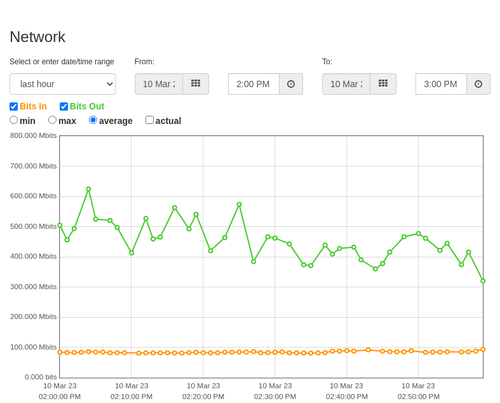500x403 pixels.
Task: Click the 'Select or enter date/time range' label
Action: pyautogui.click(x=62, y=62)
